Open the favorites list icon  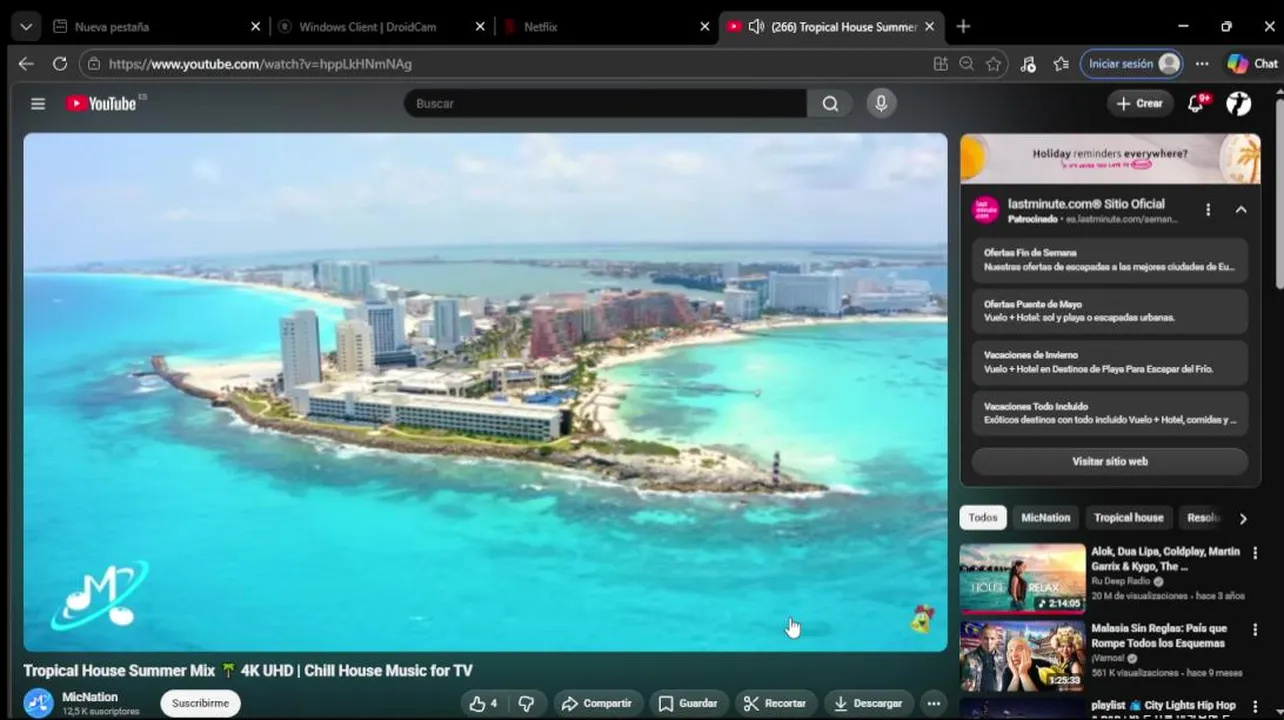(1061, 64)
